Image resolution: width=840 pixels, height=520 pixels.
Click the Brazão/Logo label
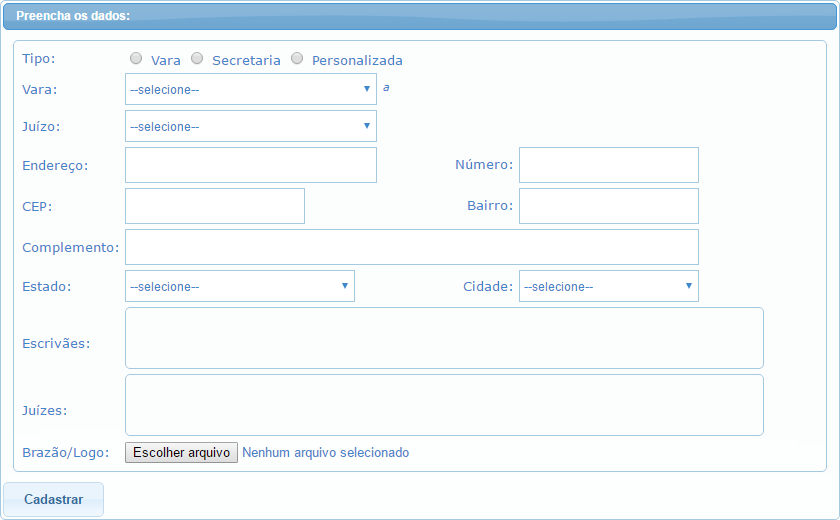(x=64, y=453)
